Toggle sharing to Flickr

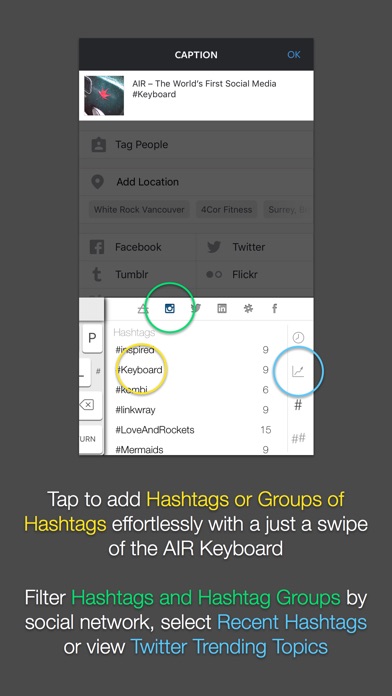255,274
